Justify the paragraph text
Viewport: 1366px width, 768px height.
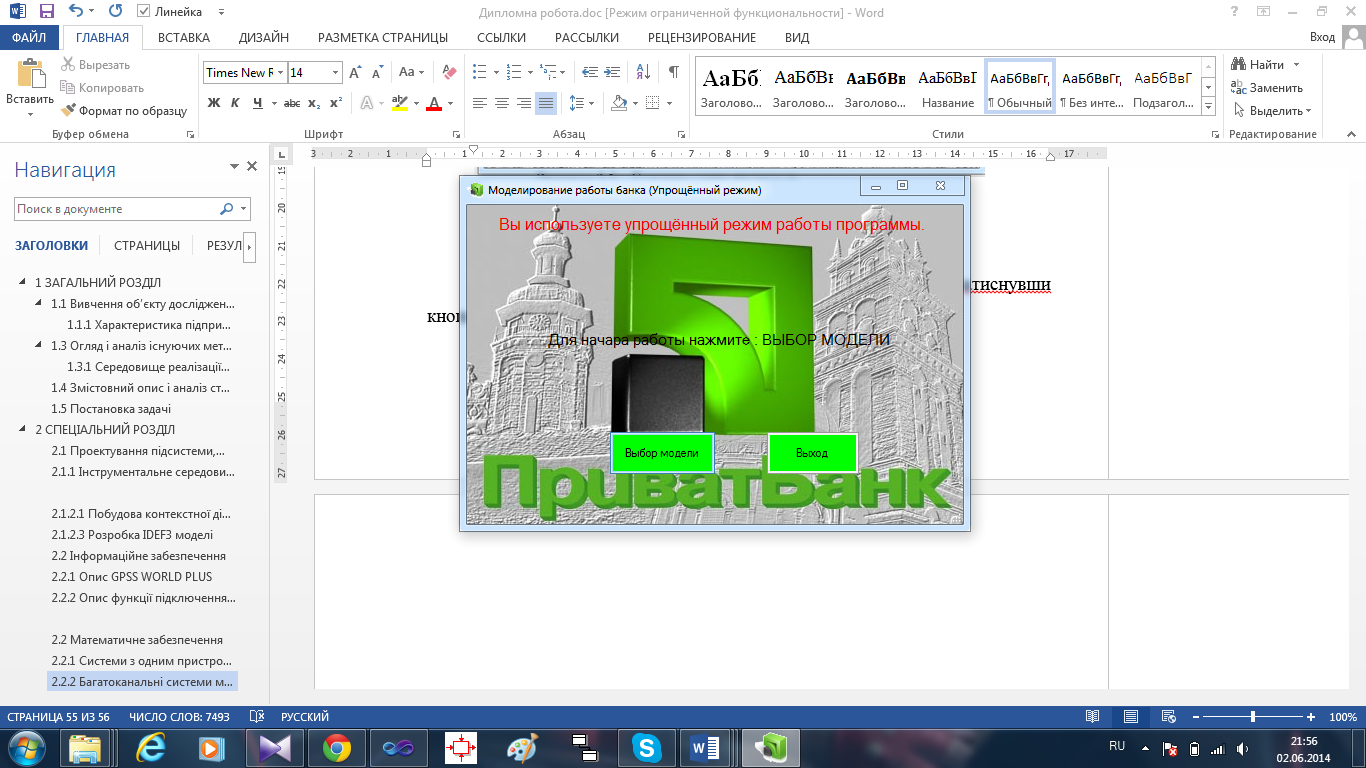[546, 103]
